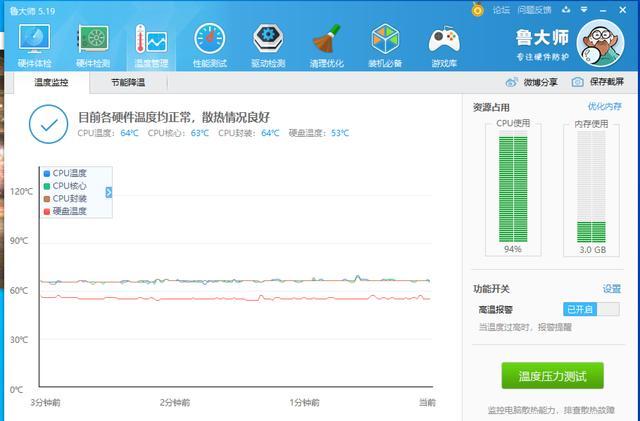Open the 装机必备 cube icon
640x421 pixels.
tap(385, 45)
